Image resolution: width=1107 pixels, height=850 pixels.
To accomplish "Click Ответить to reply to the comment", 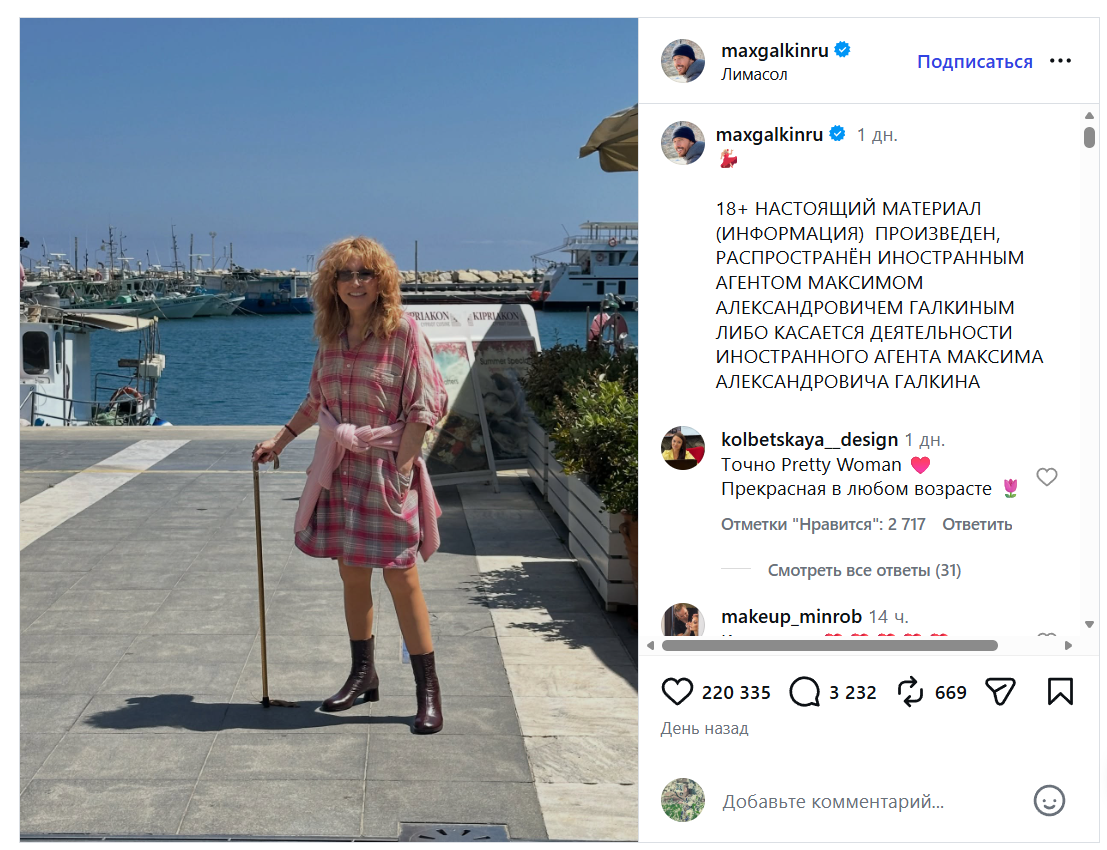I will pyautogui.click(x=977, y=525).
